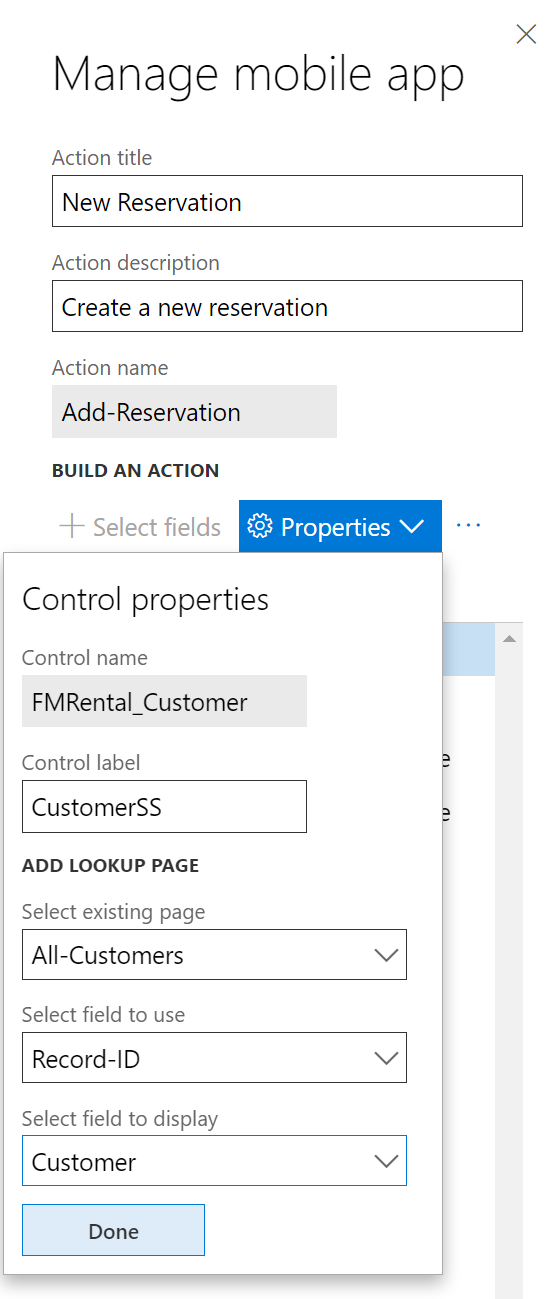Click the Control properties heading
This screenshot has width=556, height=1299.
point(146,599)
